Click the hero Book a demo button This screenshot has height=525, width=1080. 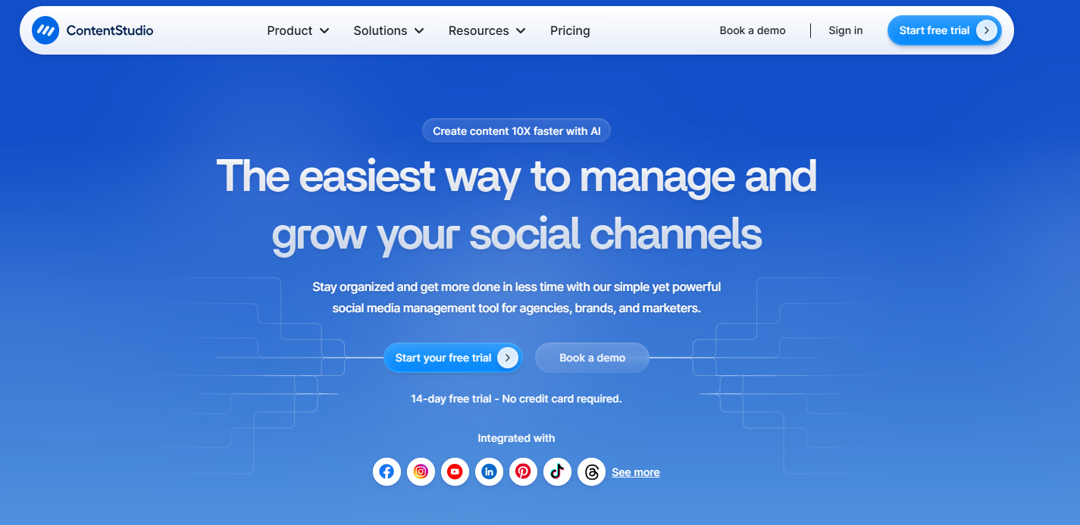(x=592, y=358)
